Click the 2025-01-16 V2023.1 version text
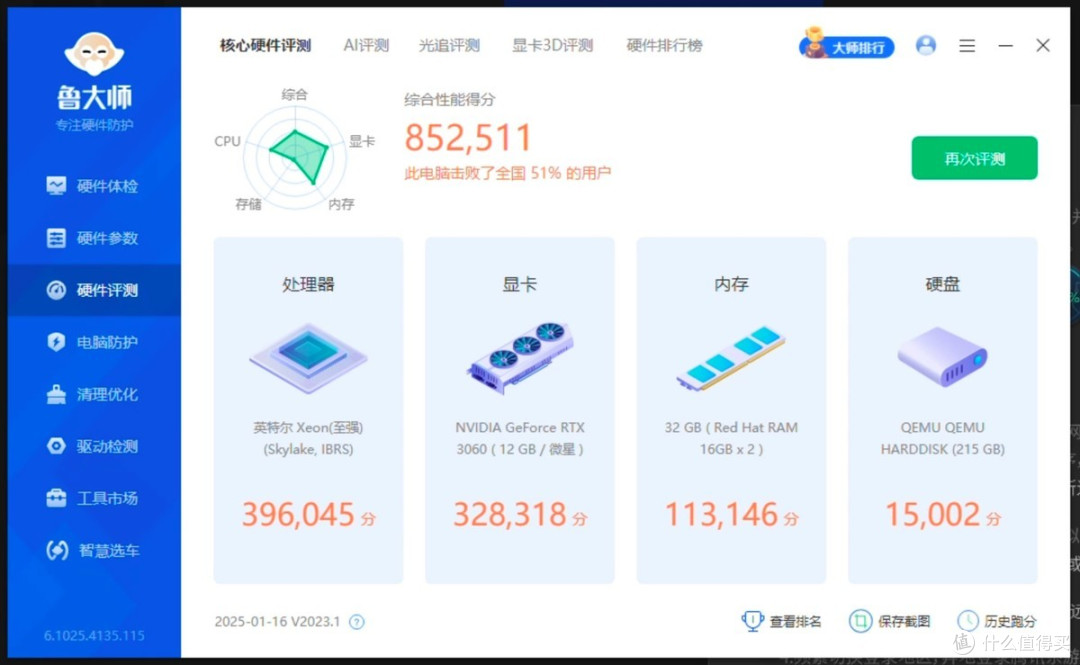The width and height of the screenshot is (1080, 665). click(x=278, y=622)
